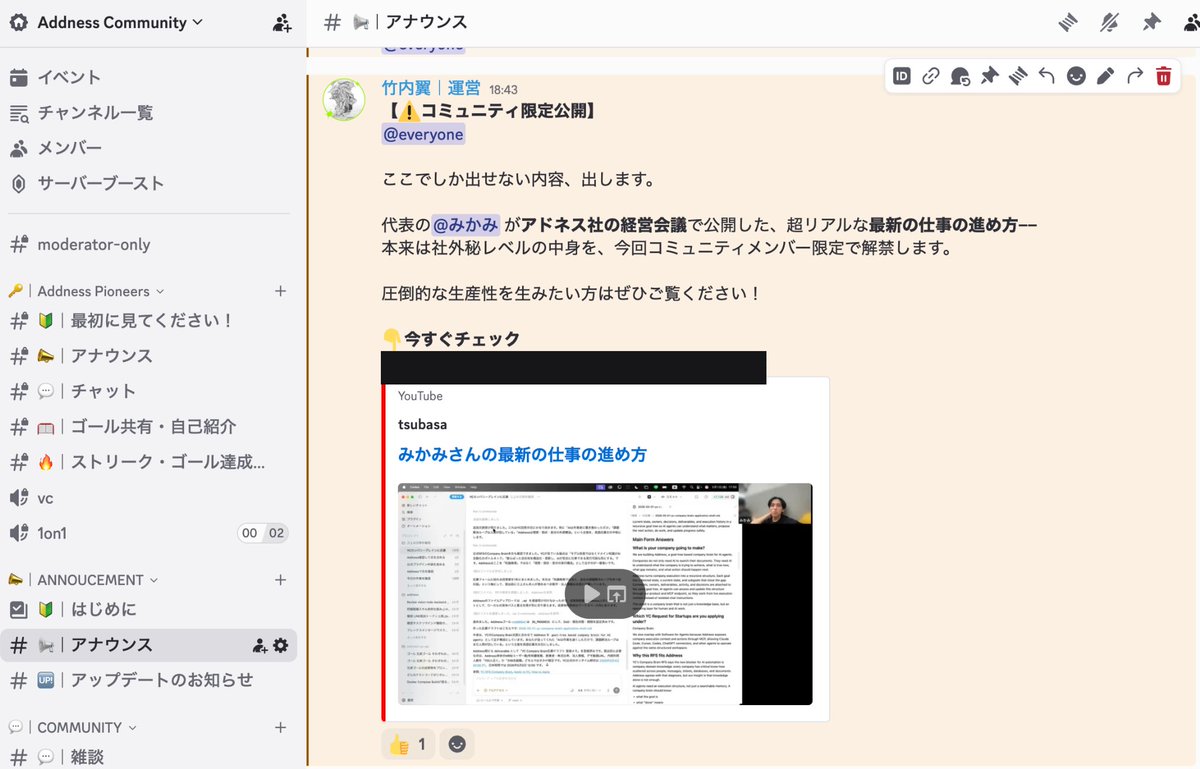Viewport: 1200px width, 769px height.
Task: Edit the message with the pencil icon
Action: click(x=1105, y=76)
